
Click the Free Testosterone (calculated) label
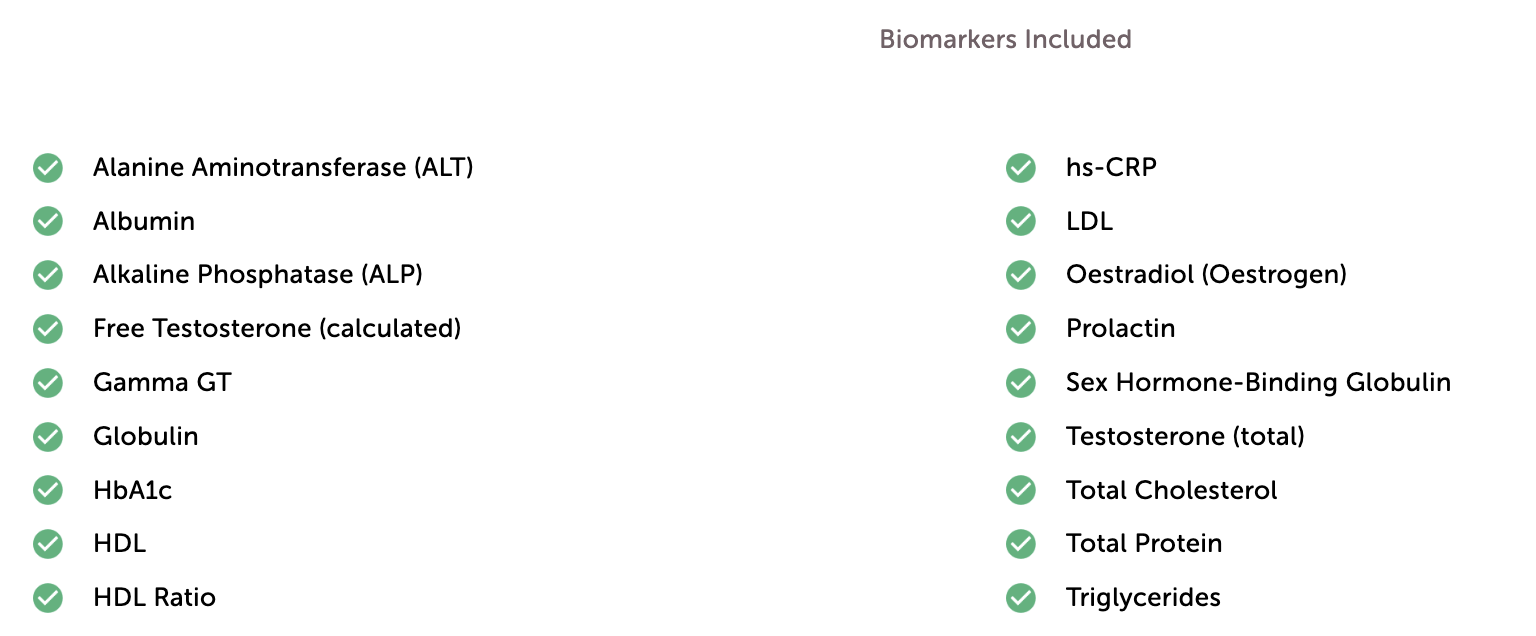[x=277, y=329]
